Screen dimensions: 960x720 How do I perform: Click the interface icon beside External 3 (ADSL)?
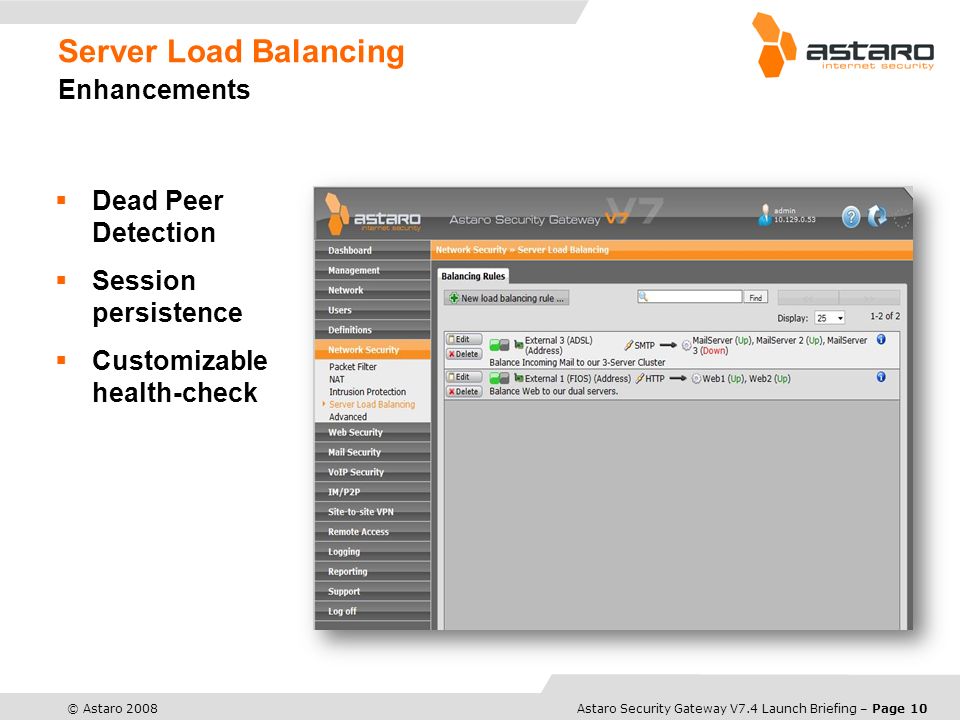coord(519,345)
